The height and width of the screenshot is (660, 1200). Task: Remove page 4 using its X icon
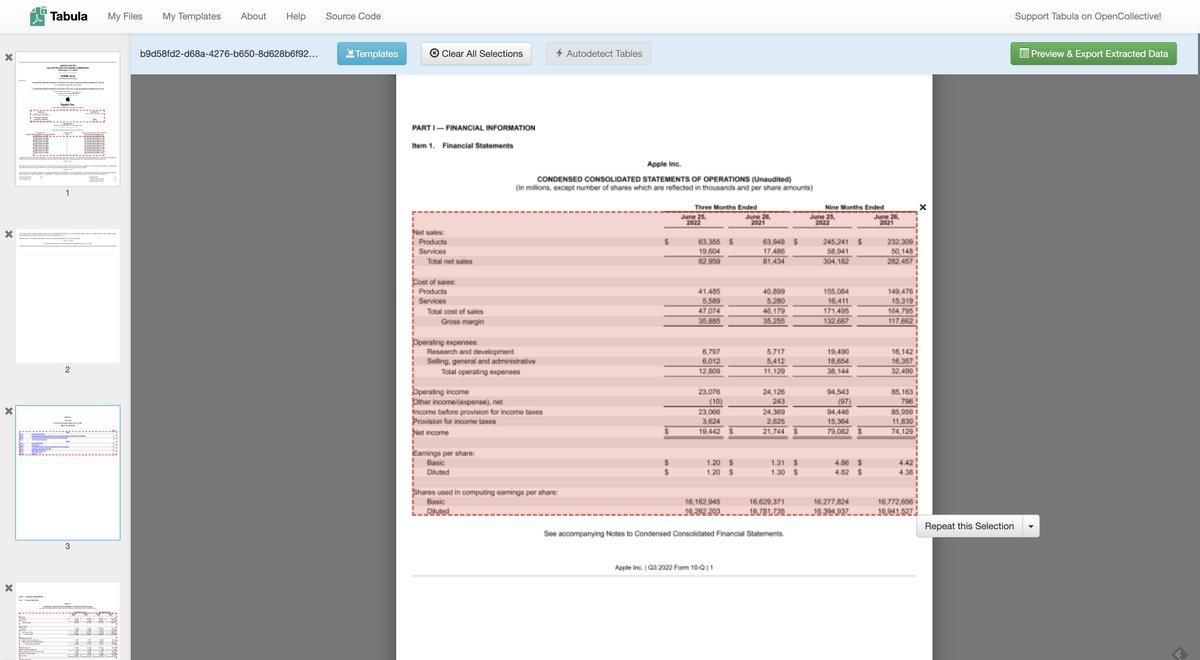8,588
